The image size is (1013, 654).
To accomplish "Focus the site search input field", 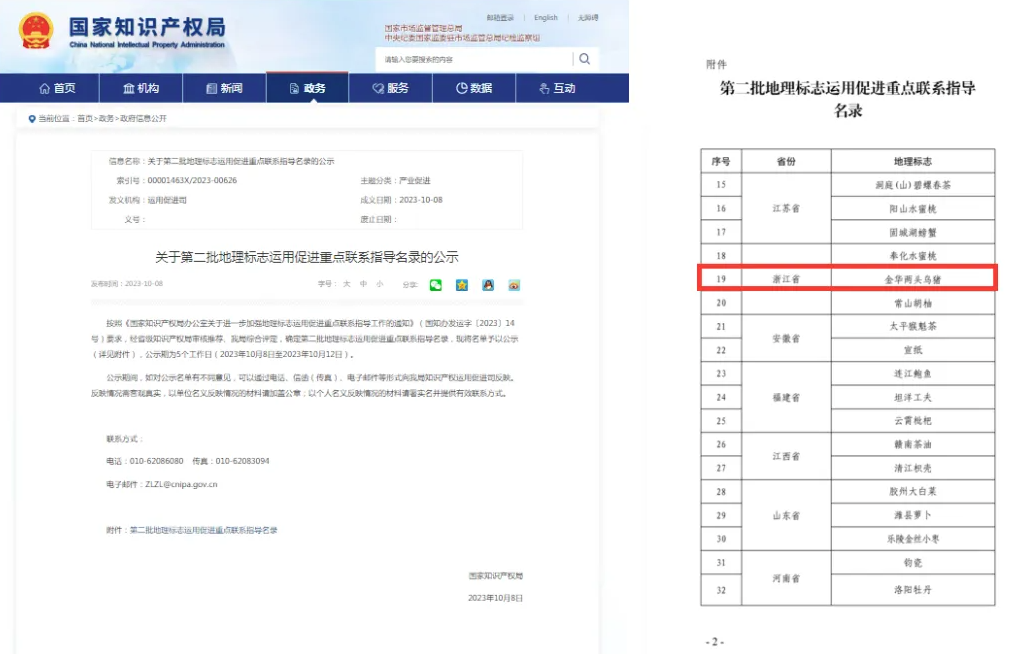I will click(474, 59).
